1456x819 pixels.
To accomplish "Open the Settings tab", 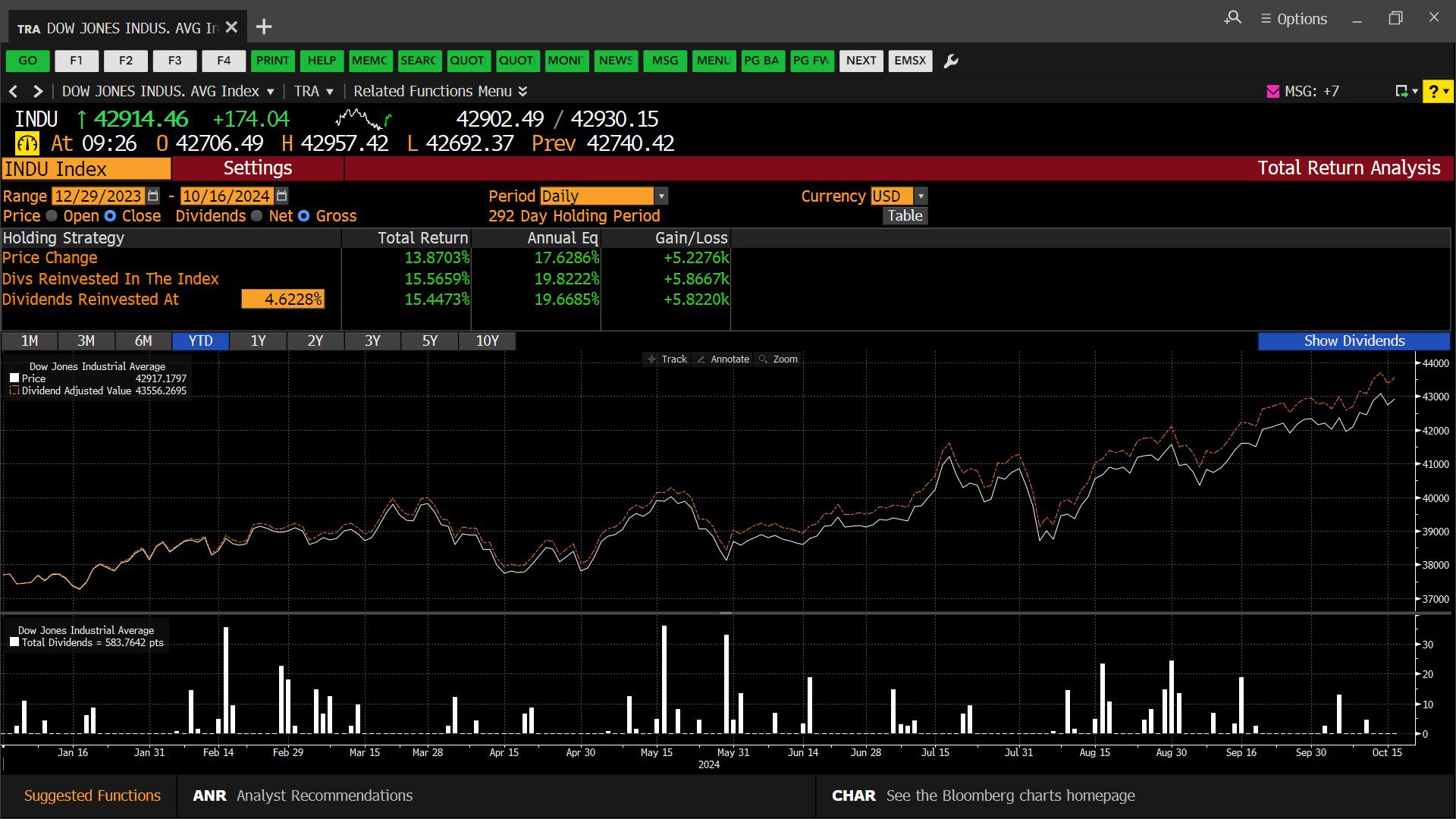I will (257, 168).
